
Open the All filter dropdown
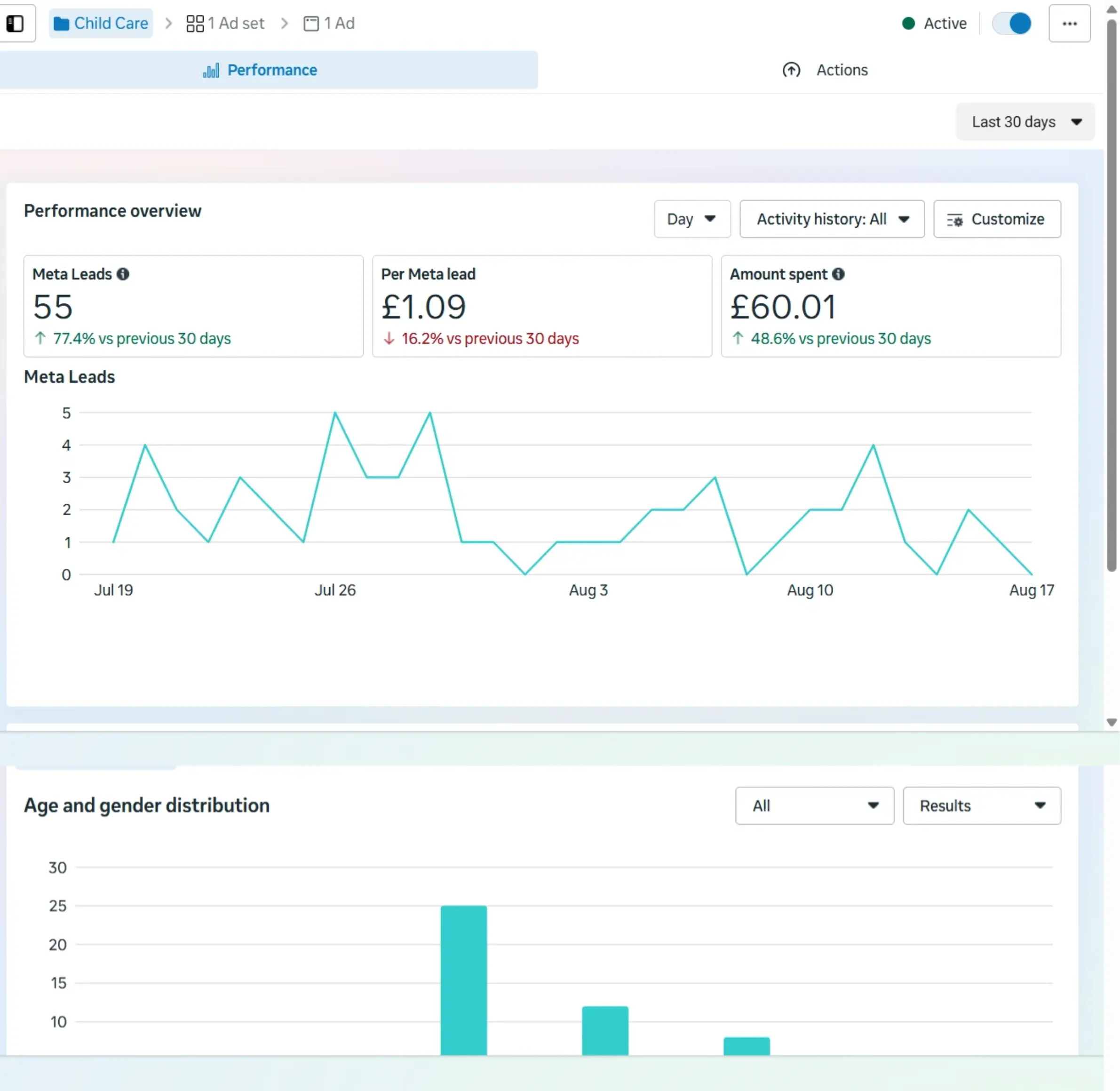click(x=814, y=805)
